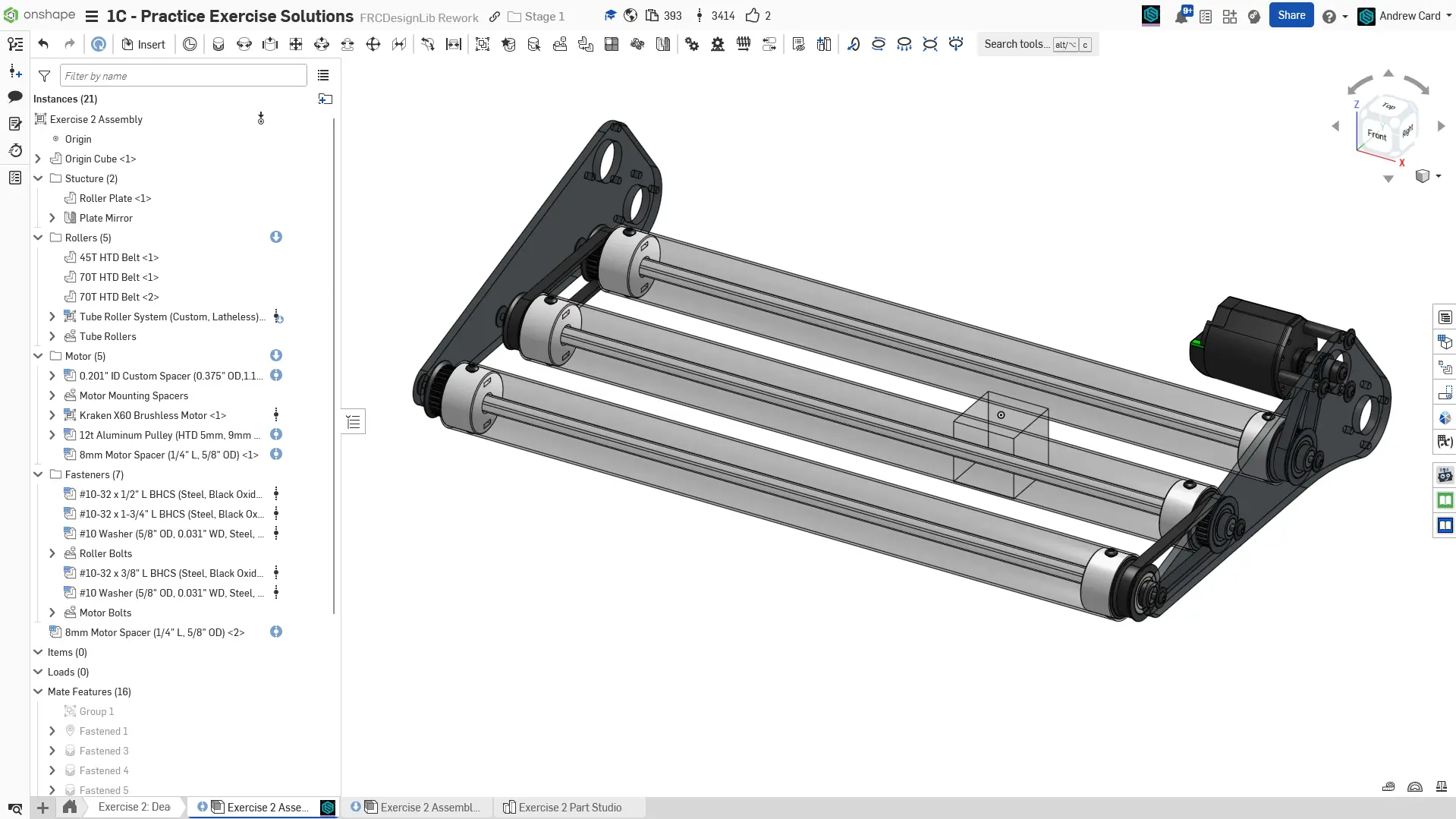Click the Share button
Screen dimensions: 1456x819
click(1291, 15)
